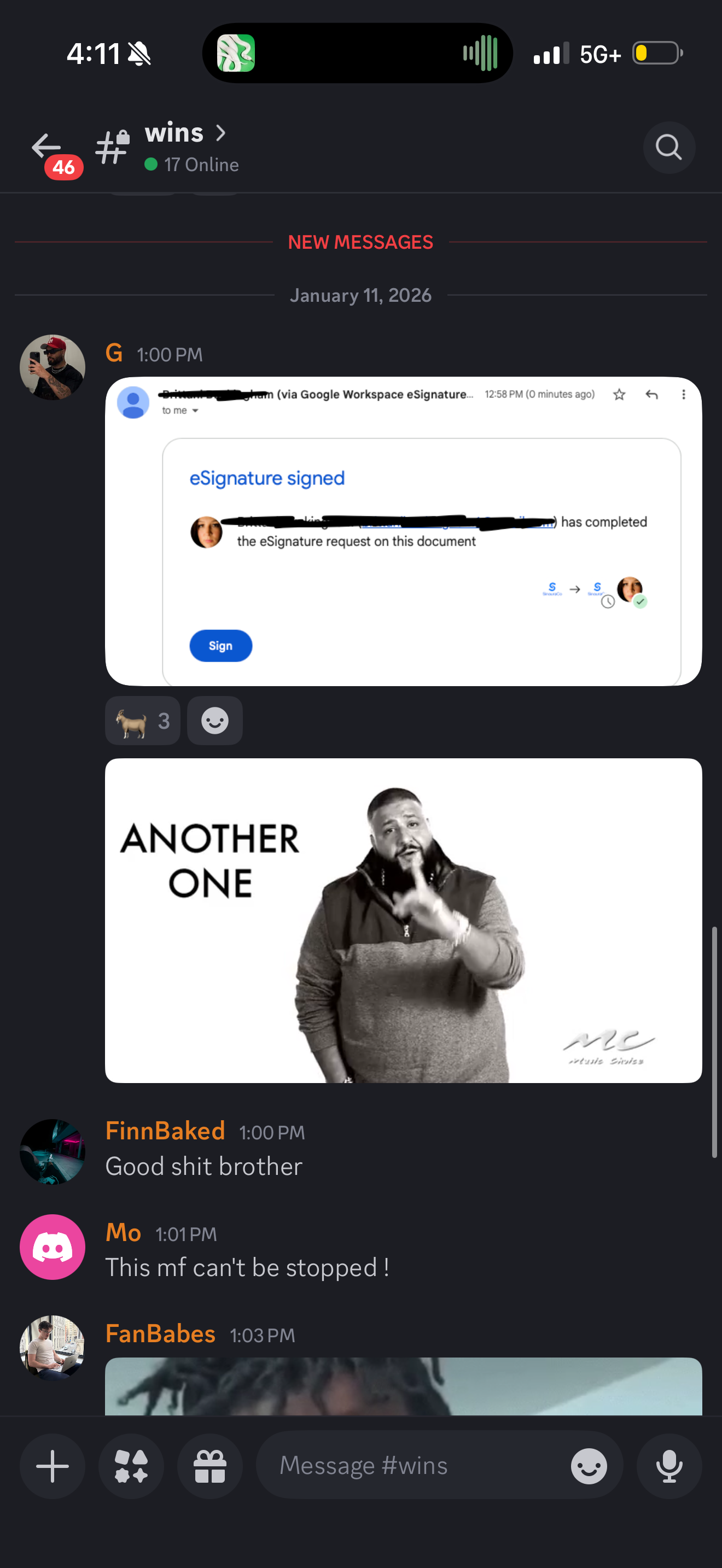Add a reaction with smiley button
This screenshot has height=1568, width=722.
(215, 721)
